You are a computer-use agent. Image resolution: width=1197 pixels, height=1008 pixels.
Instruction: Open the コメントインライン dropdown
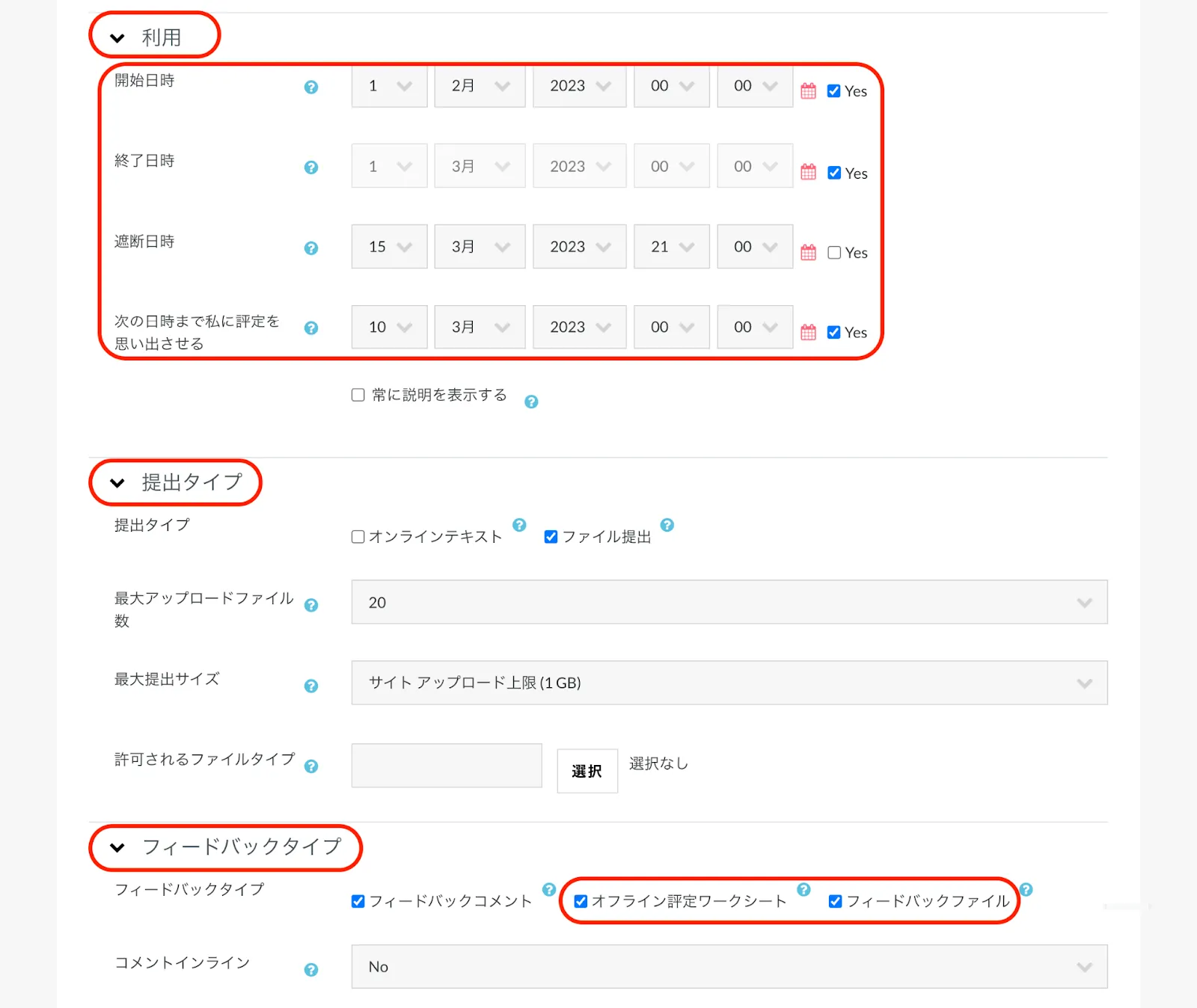coord(729,967)
